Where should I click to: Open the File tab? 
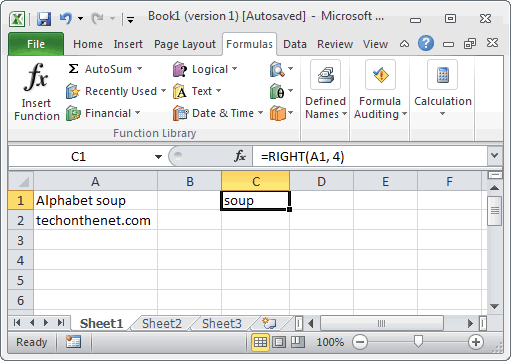(x=36, y=44)
